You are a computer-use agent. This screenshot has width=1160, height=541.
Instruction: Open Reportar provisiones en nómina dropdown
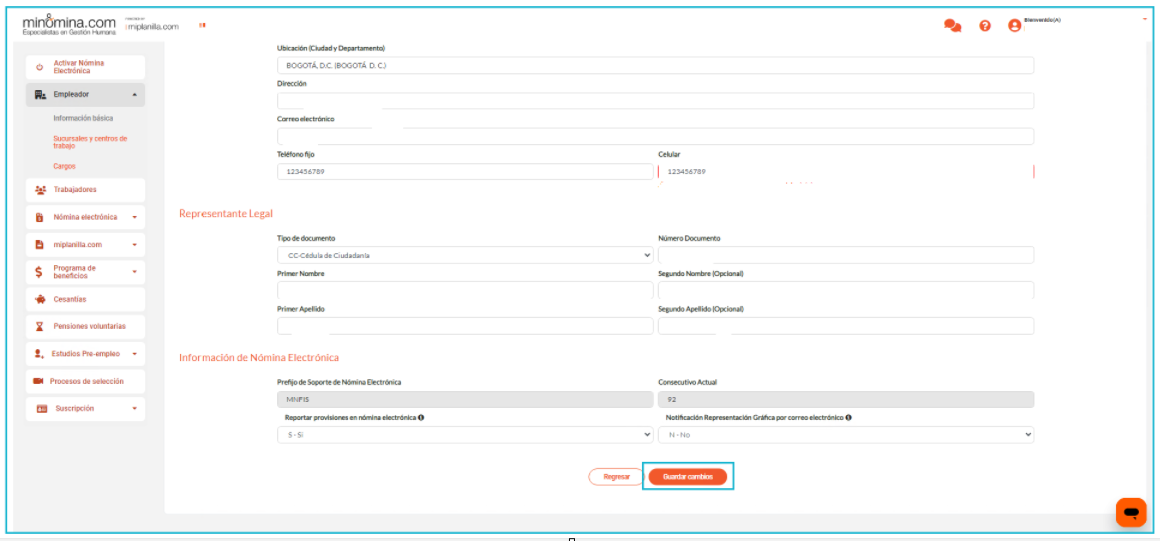pyautogui.click(x=464, y=435)
